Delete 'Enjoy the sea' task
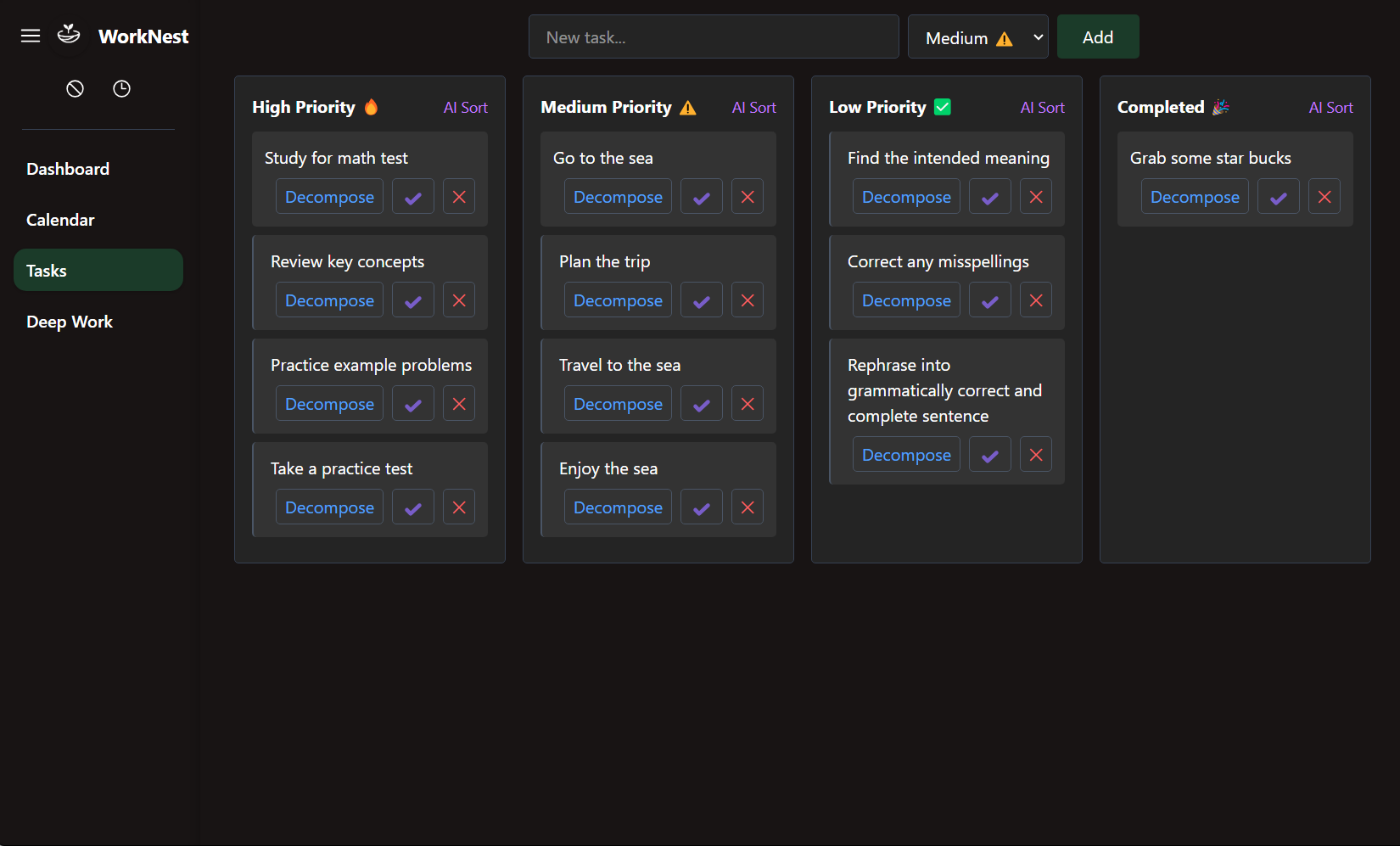Image resolution: width=1400 pixels, height=846 pixels. [x=748, y=507]
